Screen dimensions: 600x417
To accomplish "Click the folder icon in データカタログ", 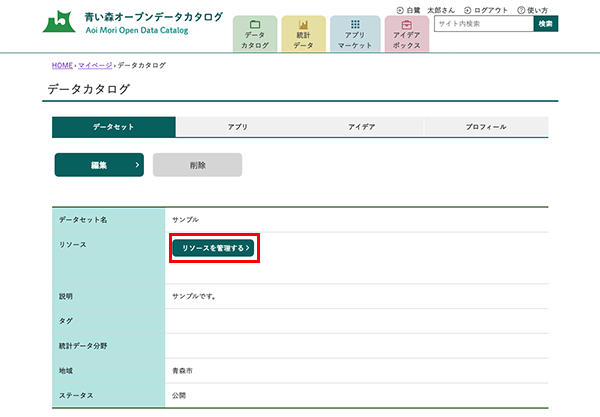I will [255, 24].
